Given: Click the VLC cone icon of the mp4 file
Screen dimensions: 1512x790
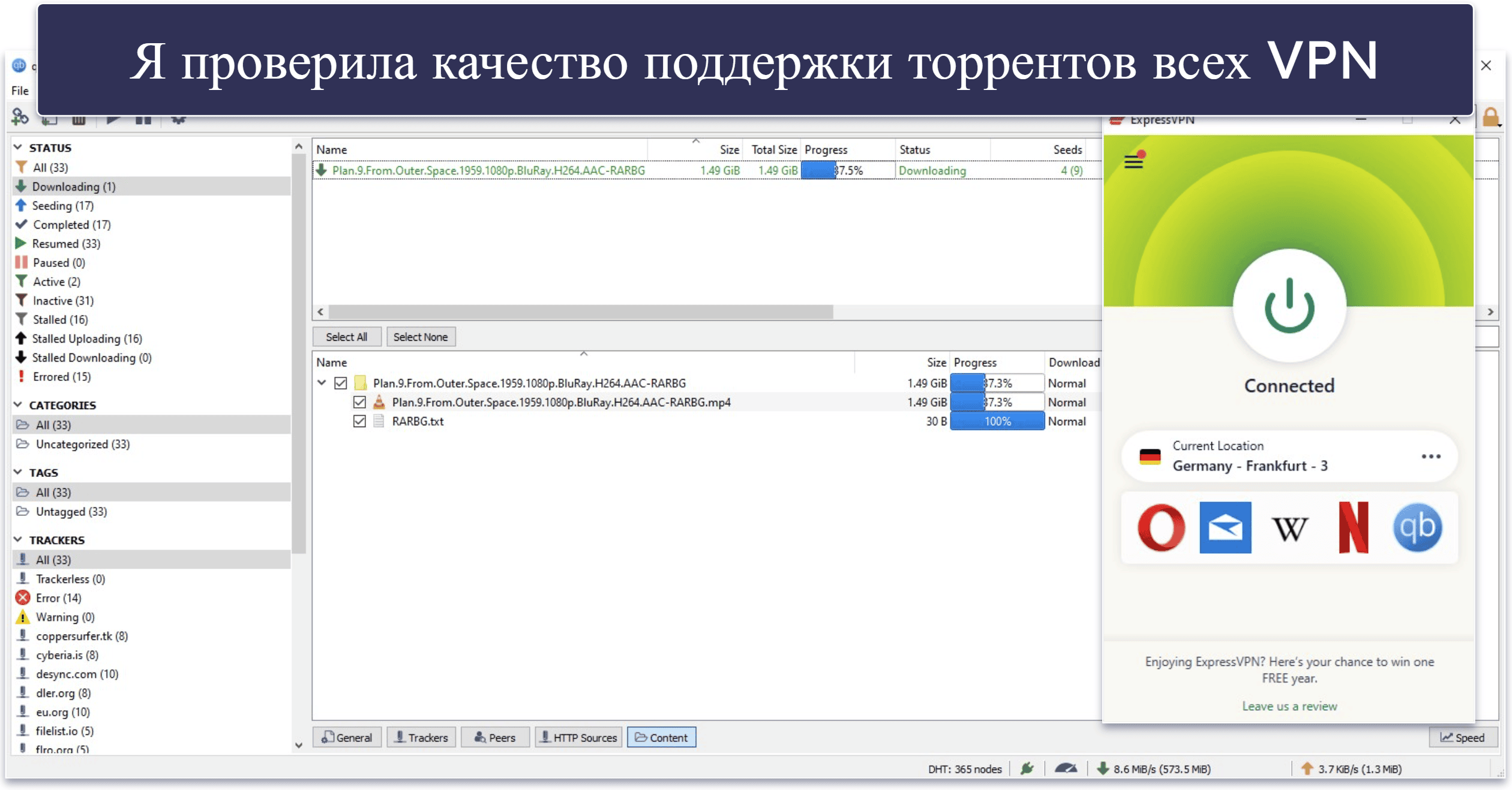Looking at the screenshot, I should tap(379, 402).
